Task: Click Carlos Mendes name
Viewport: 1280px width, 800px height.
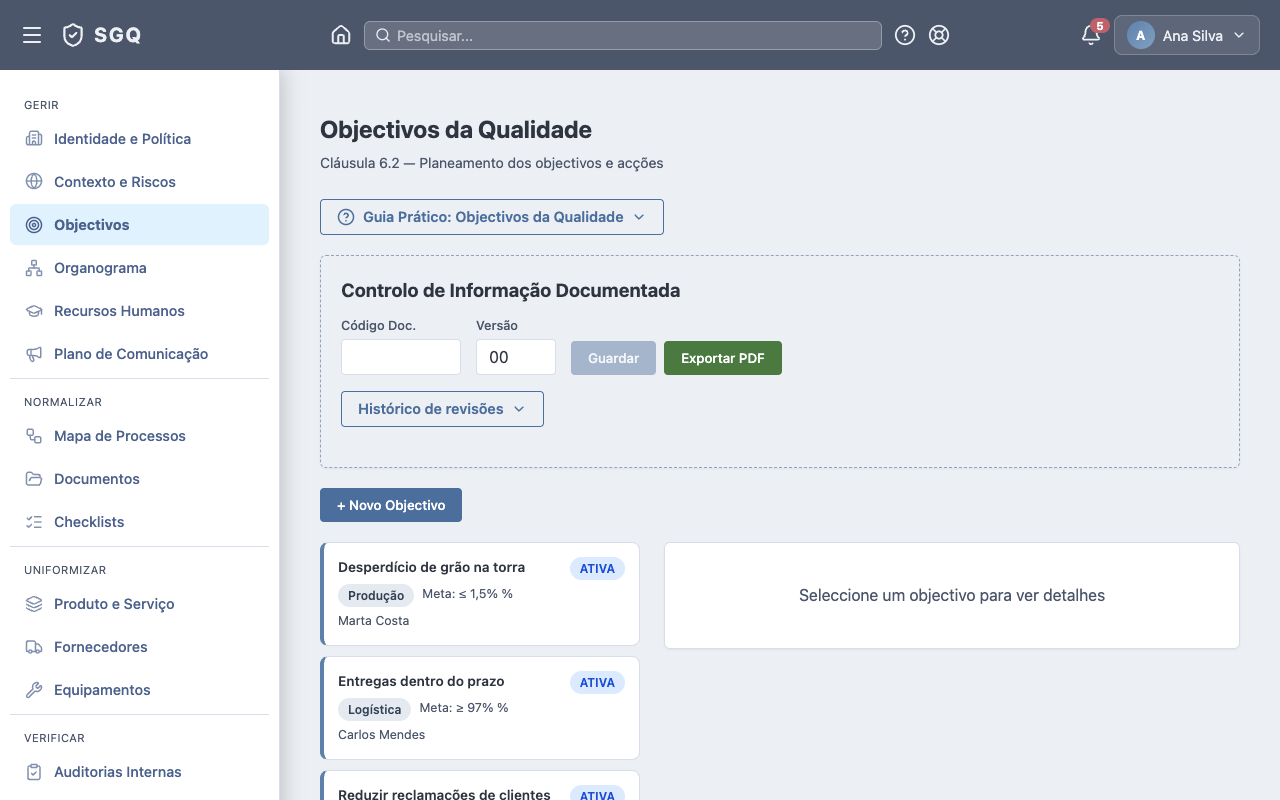Action: point(382,734)
